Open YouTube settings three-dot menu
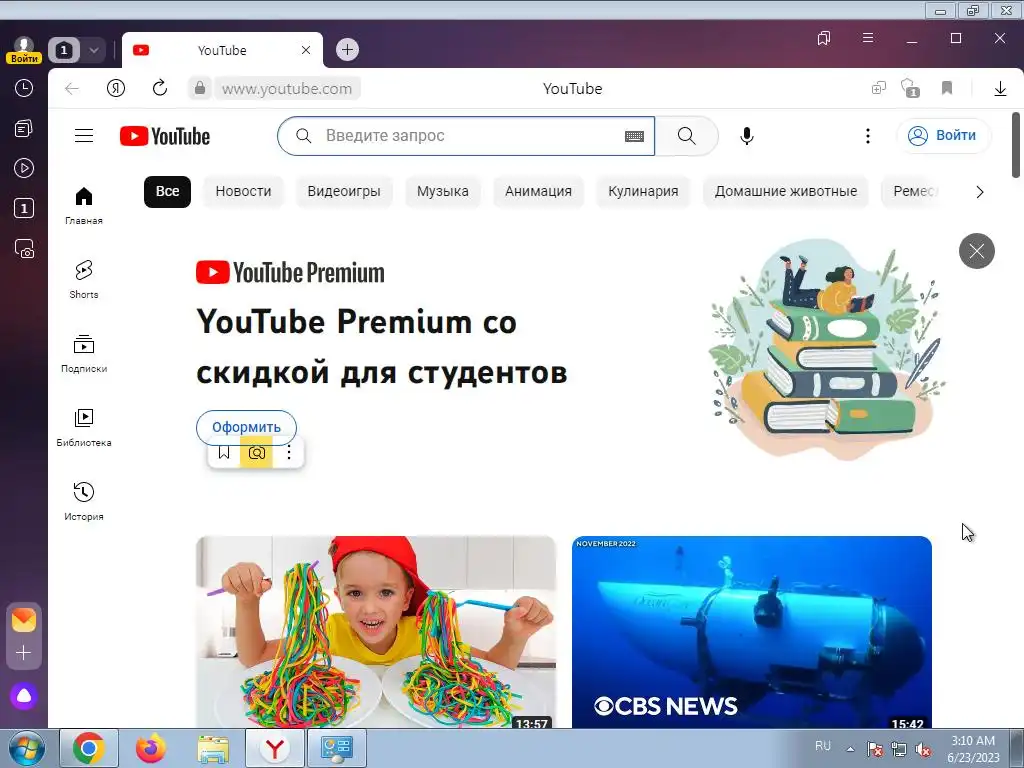Image resolution: width=1024 pixels, height=768 pixels. tap(867, 136)
